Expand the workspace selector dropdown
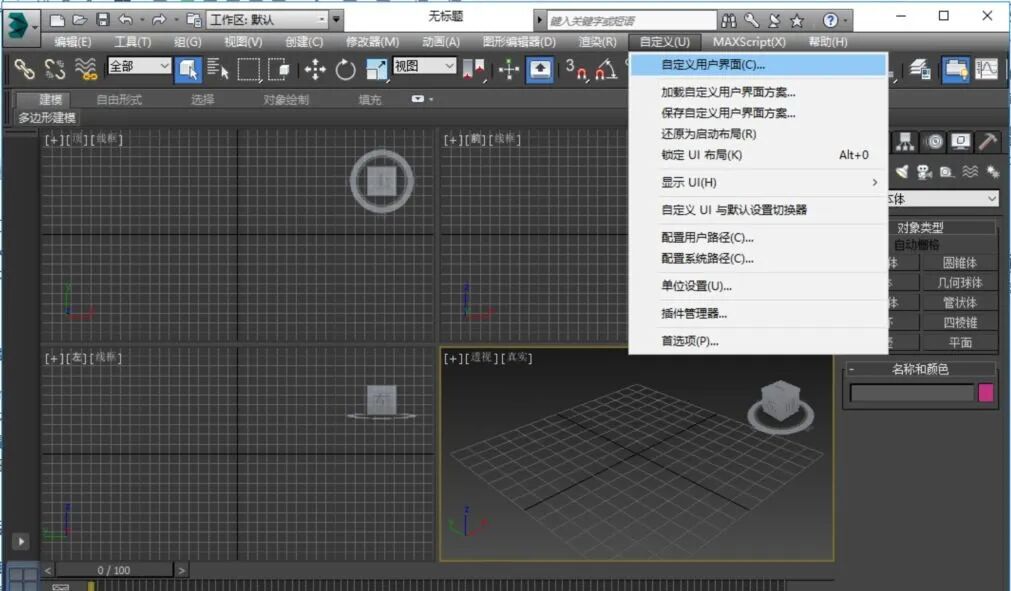The height and width of the screenshot is (591, 1011). point(322,20)
